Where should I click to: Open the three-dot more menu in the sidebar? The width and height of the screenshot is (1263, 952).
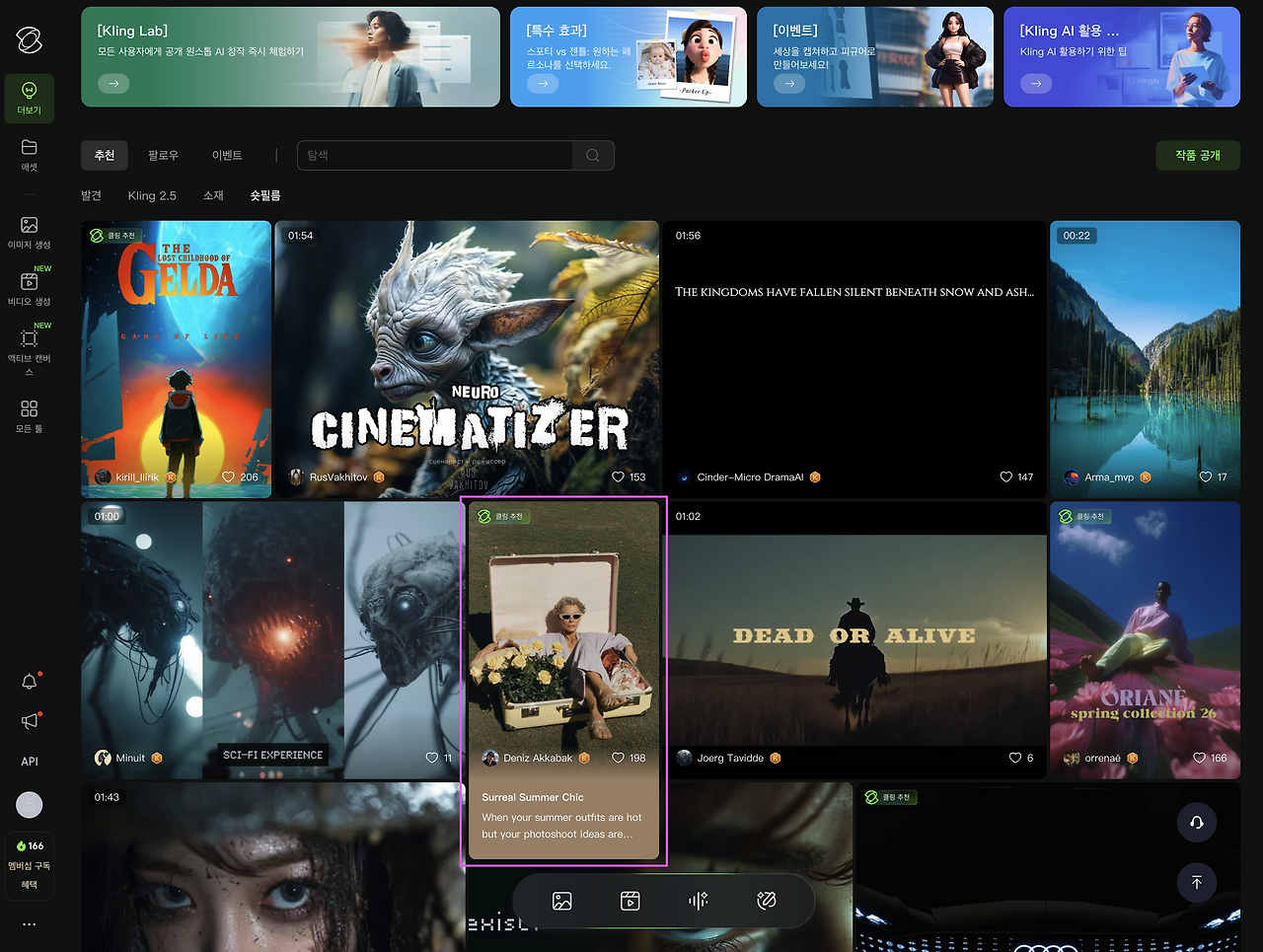tap(30, 924)
